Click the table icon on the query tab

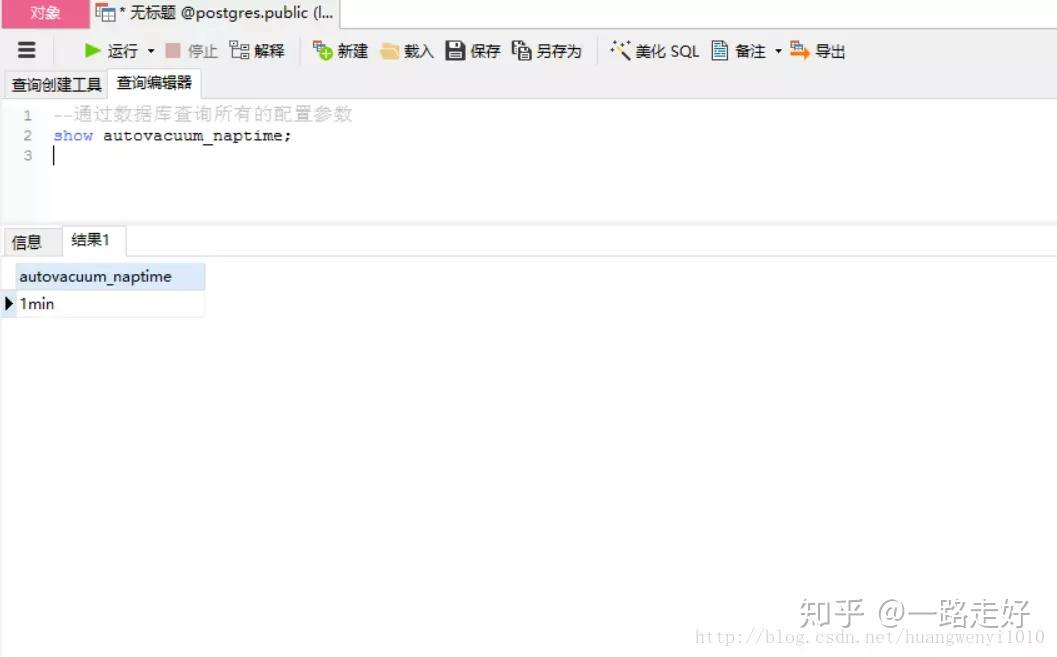(x=105, y=13)
